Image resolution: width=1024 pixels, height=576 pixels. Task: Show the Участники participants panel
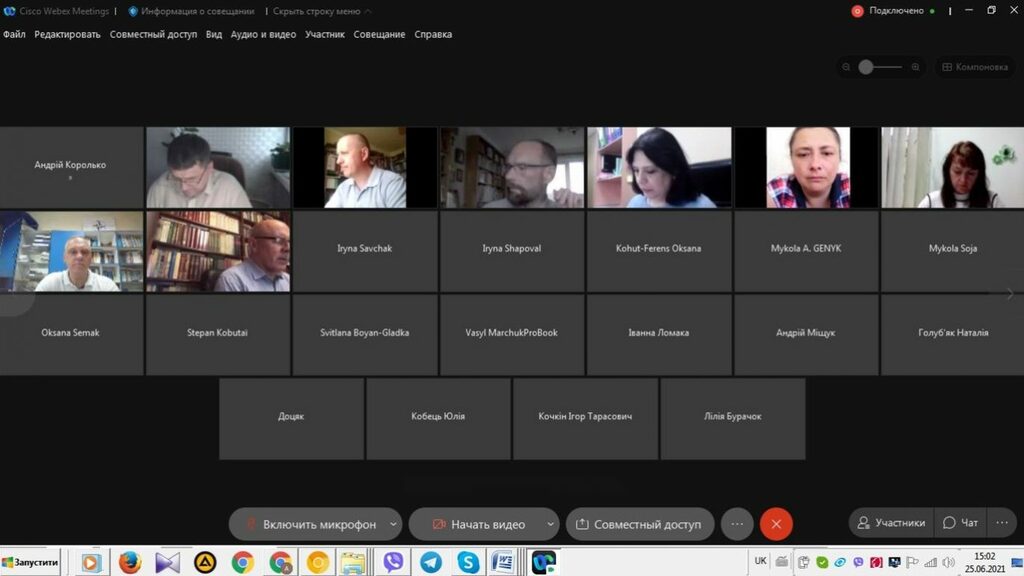click(890, 523)
